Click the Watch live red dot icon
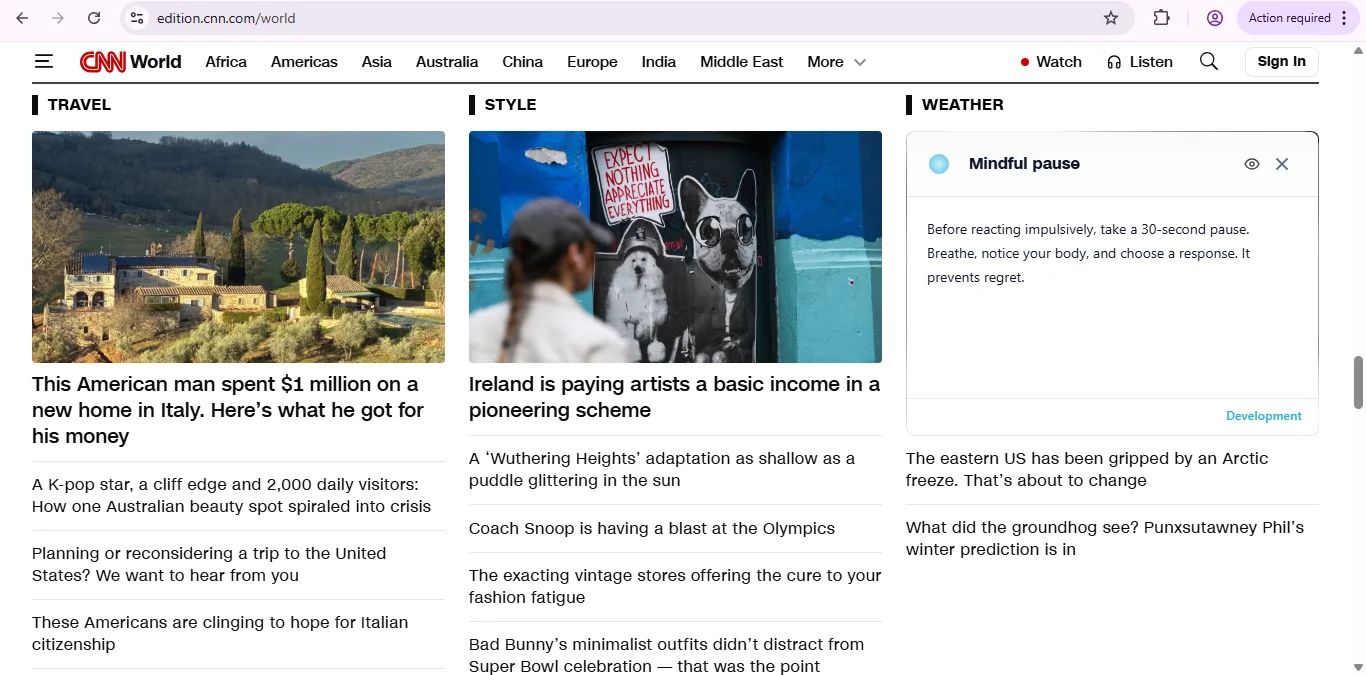Image resolution: width=1366 pixels, height=675 pixels. pyautogui.click(x=1024, y=61)
